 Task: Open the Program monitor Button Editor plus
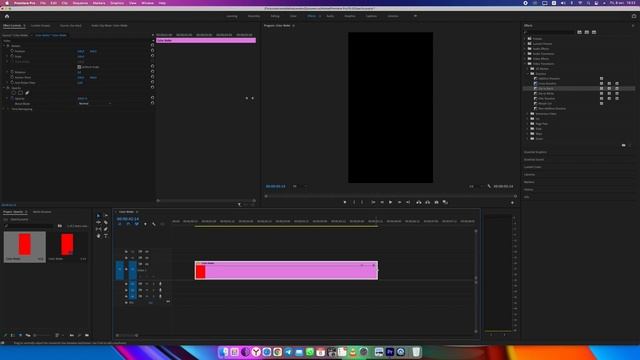[513, 202]
